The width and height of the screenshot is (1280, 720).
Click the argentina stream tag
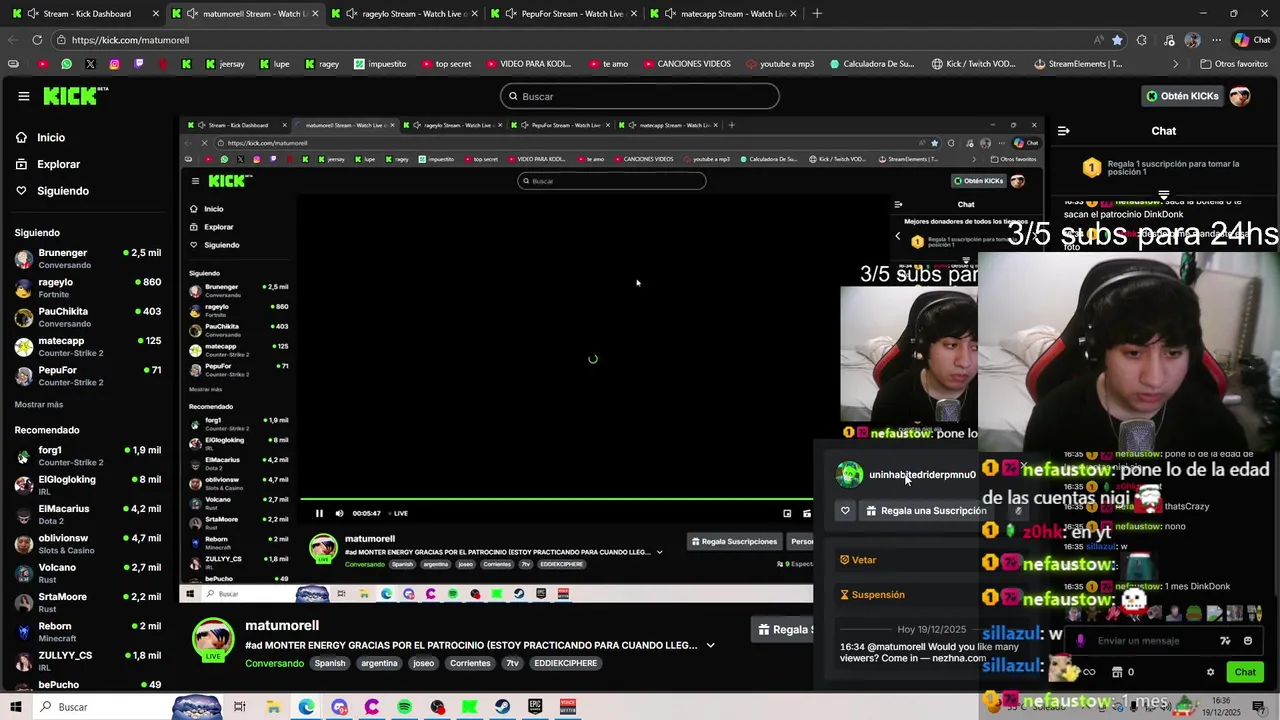pos(379,664)
